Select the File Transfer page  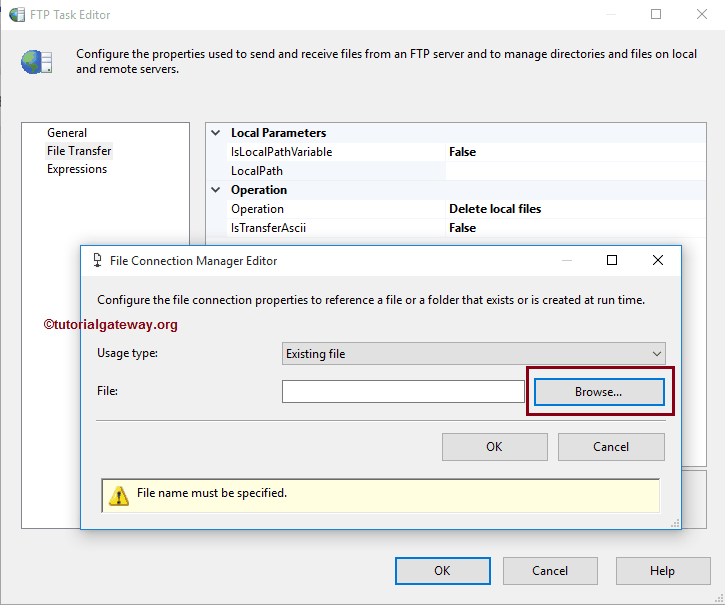tap(79, 151)
